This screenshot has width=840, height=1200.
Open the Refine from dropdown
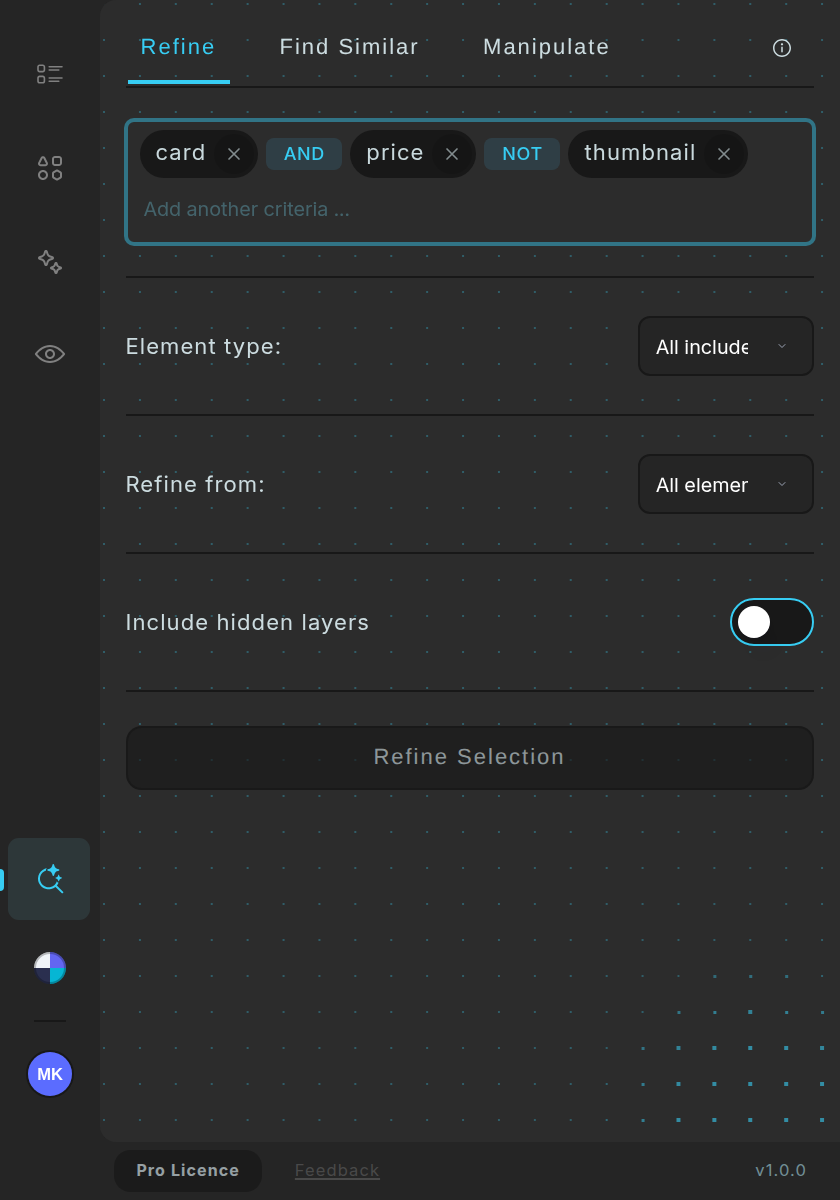point(726,484)
